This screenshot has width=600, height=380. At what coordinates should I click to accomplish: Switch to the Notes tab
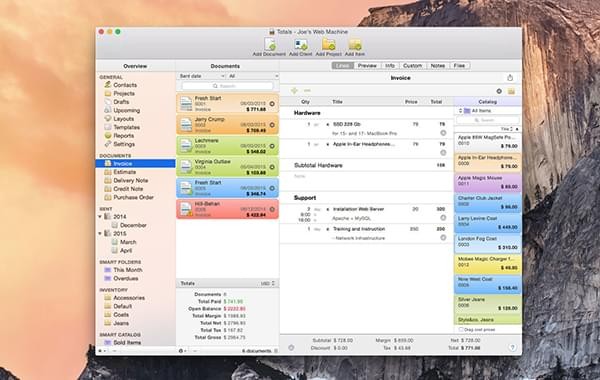(x=437, y=66)
